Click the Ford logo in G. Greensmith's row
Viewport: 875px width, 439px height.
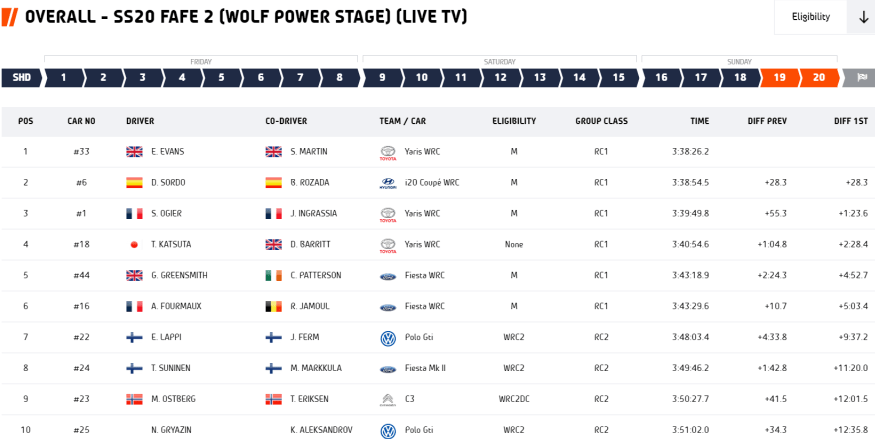tap(388, 276)
